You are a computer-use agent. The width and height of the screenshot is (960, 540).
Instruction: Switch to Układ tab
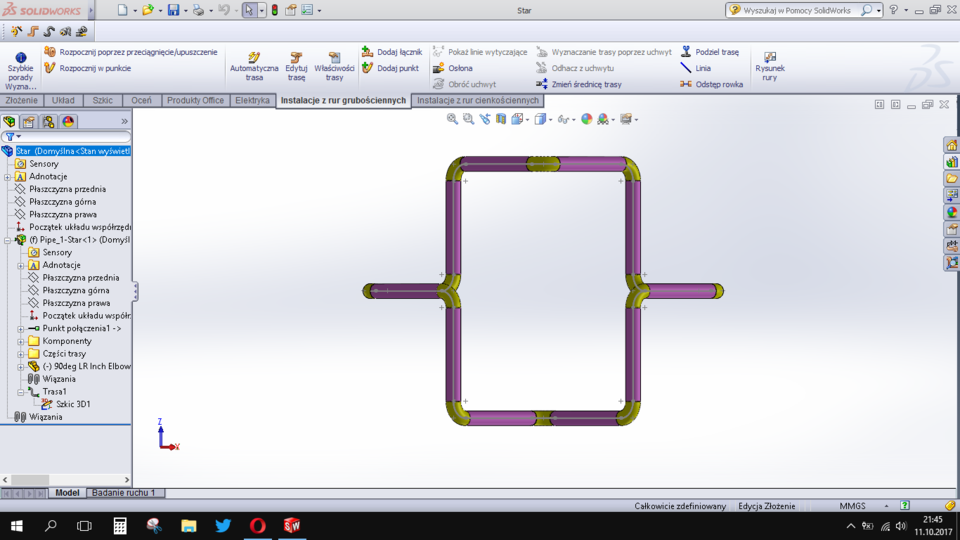[x=63, y=100]
